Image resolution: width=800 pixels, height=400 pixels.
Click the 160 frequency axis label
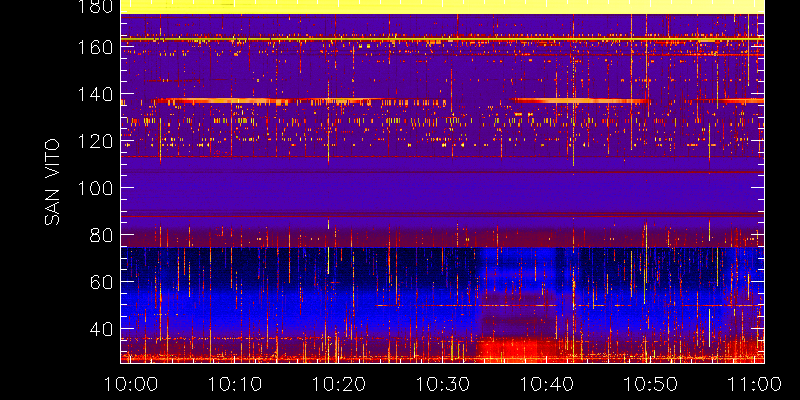tap(95, 47)
